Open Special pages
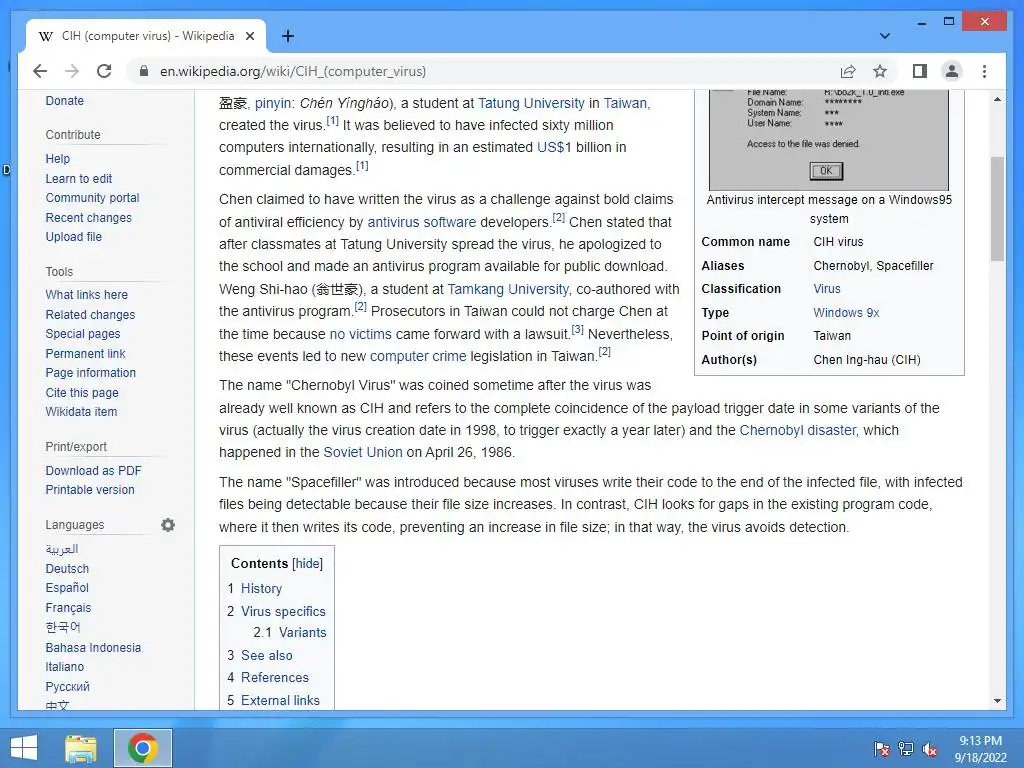Viewport: 1024px width, 768px height. click(x=83, y=334)
